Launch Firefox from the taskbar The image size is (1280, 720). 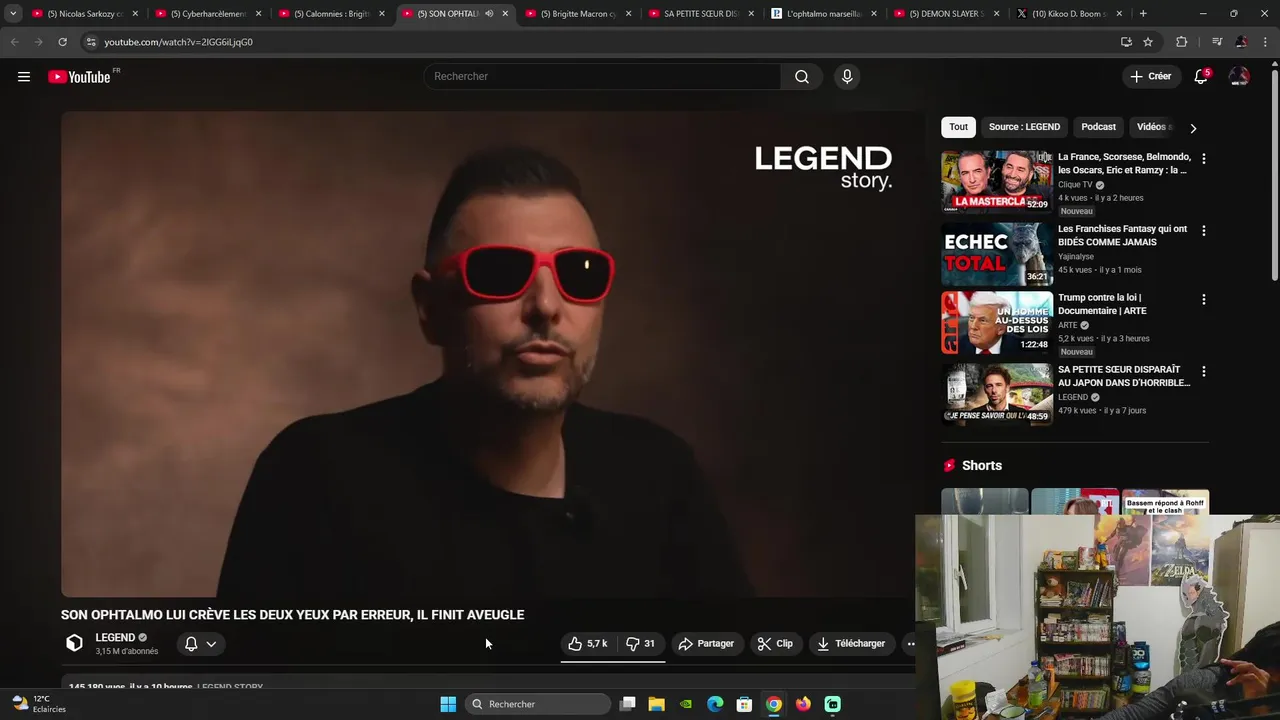pyautogui.click(x=803, y=704)
